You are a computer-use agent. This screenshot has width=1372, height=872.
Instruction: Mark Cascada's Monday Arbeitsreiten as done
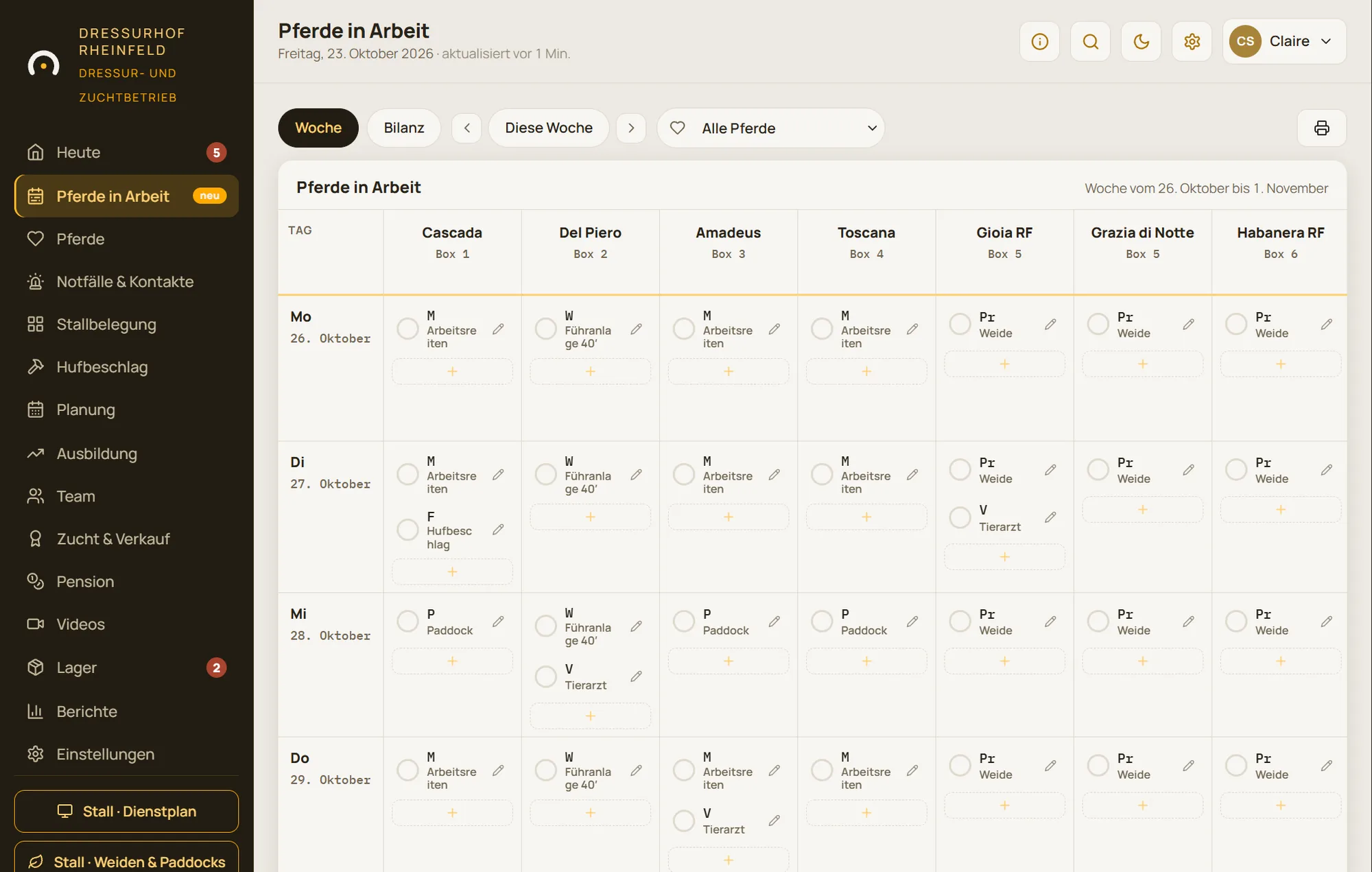[407, 329]
